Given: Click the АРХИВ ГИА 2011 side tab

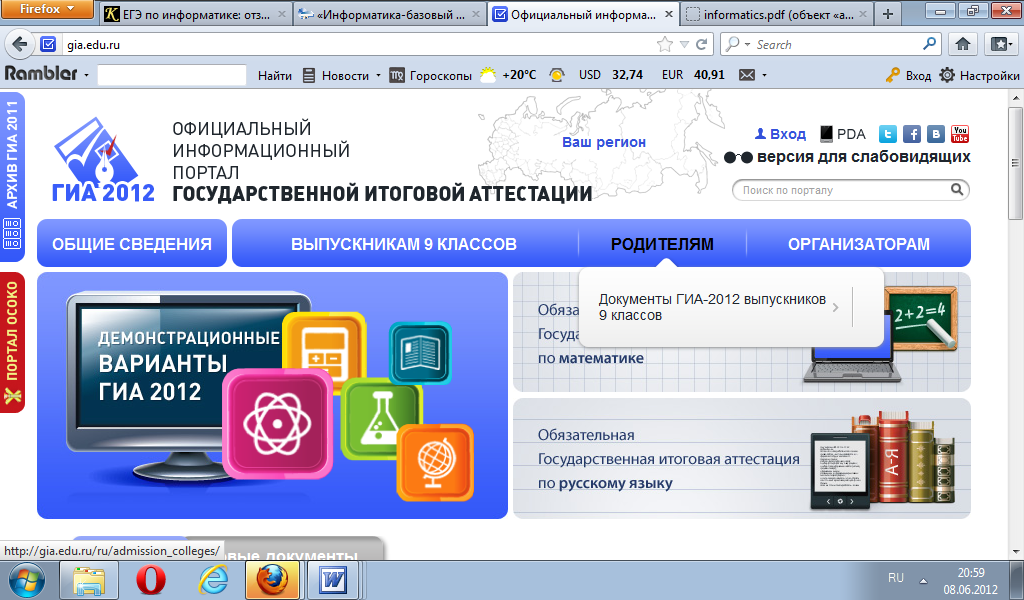Looking at the screenshot, I should coord(12,176).
